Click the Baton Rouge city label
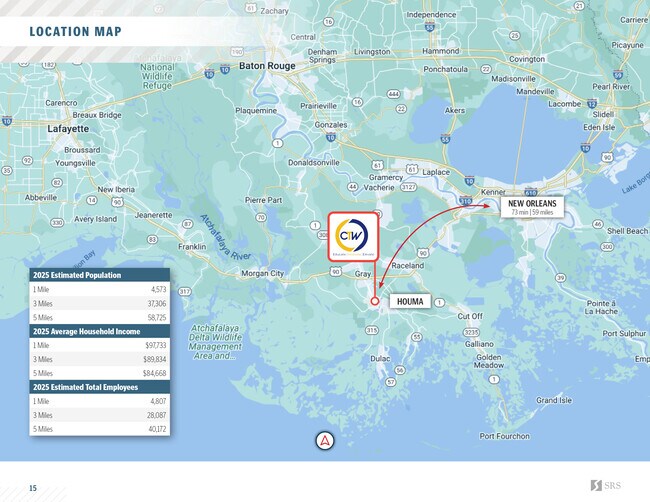 266,66
